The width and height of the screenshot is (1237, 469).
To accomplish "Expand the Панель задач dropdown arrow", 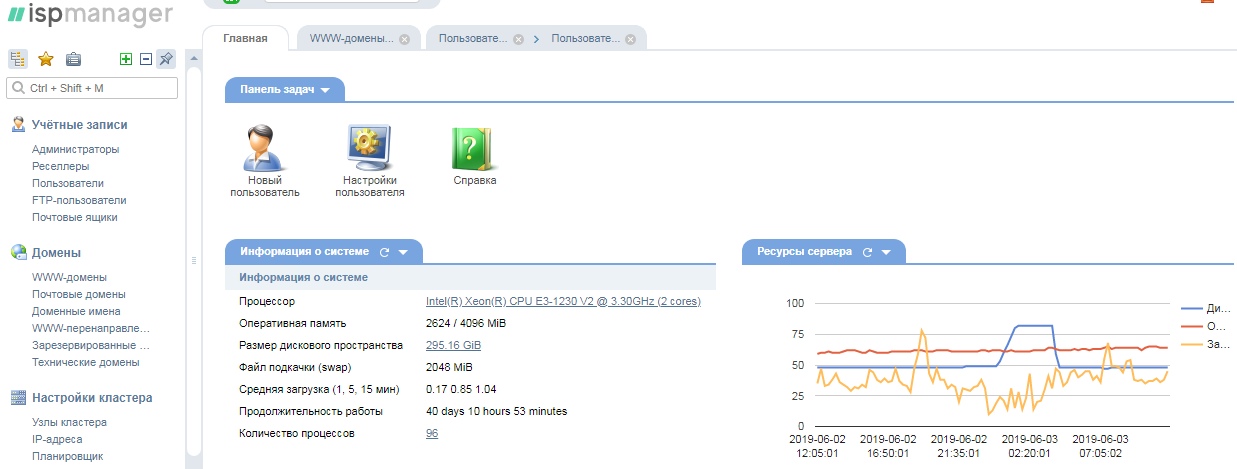I will pos(325,90).
